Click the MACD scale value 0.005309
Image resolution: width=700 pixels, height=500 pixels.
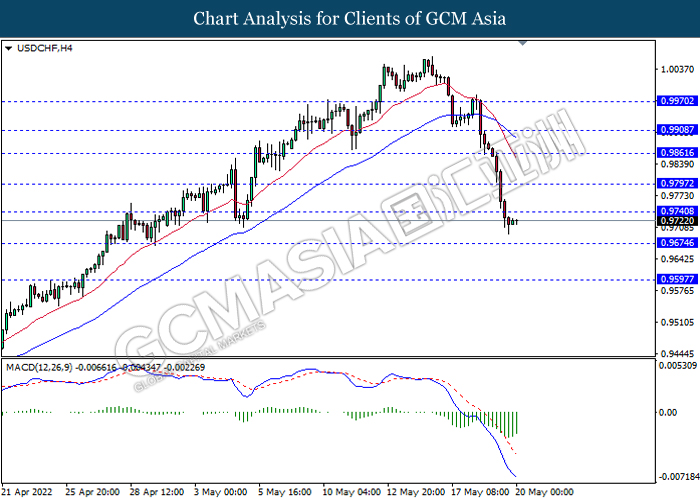click(x=678, y=366)
